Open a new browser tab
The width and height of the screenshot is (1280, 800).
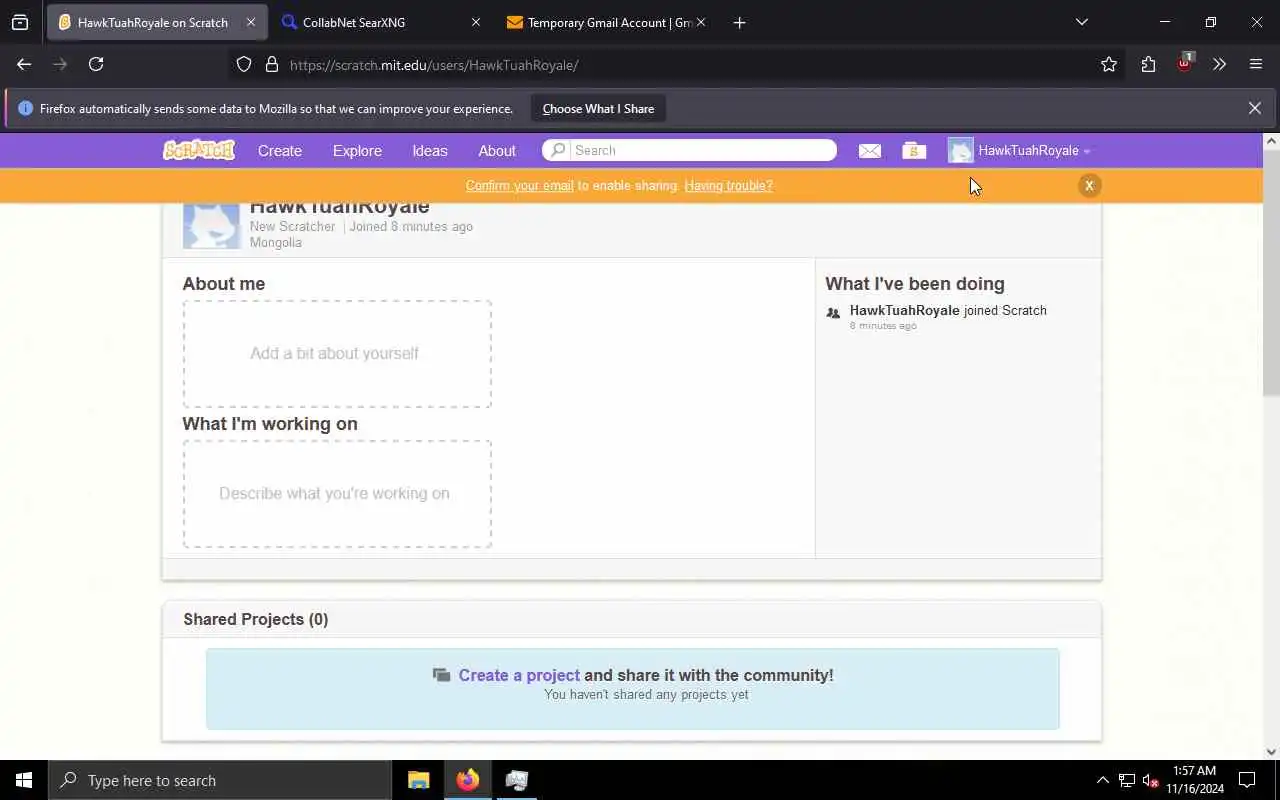pyautogui.click(x=739, y=22)
